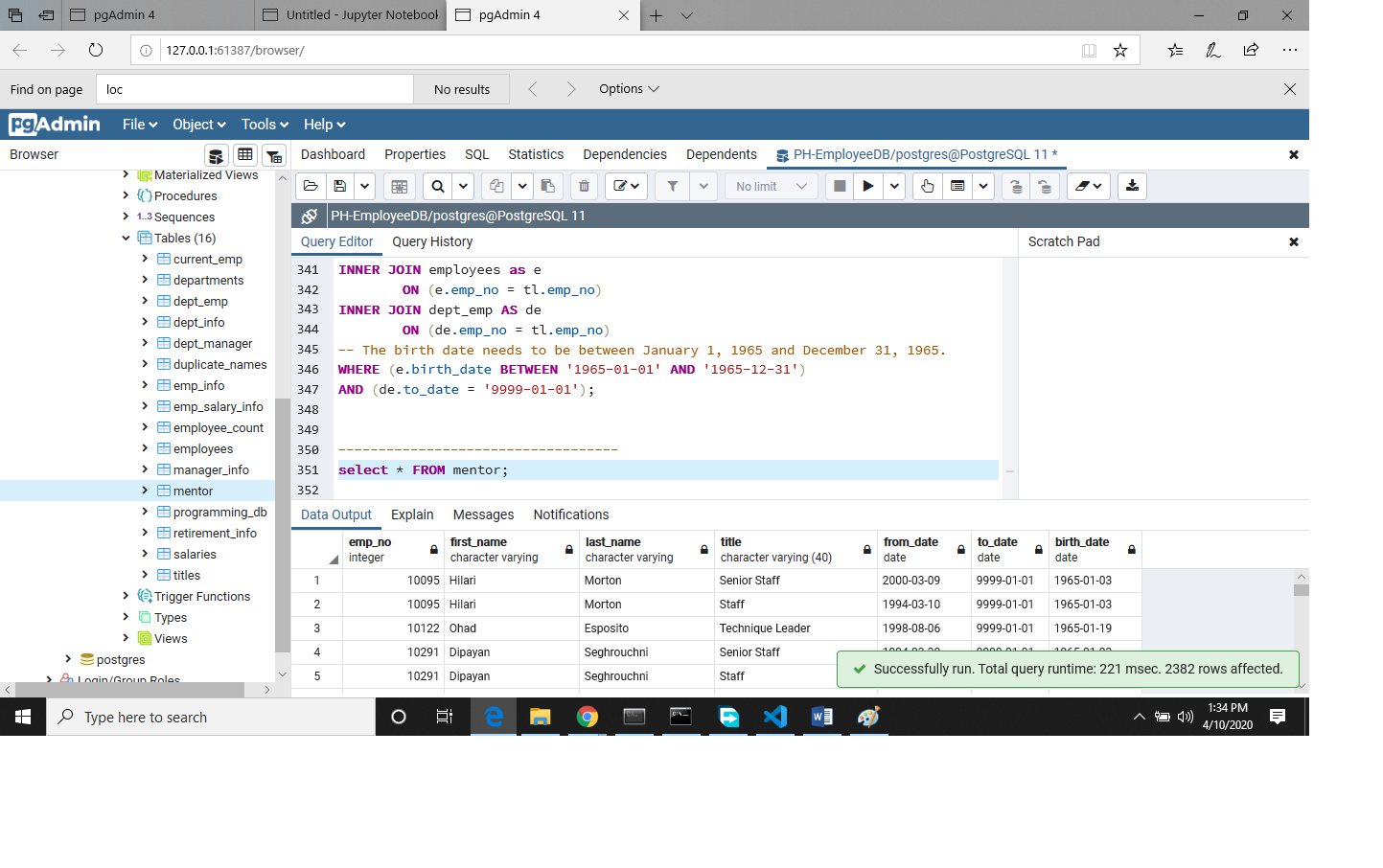
Task: Click the Paste rows icon
Action: (547, 186)
